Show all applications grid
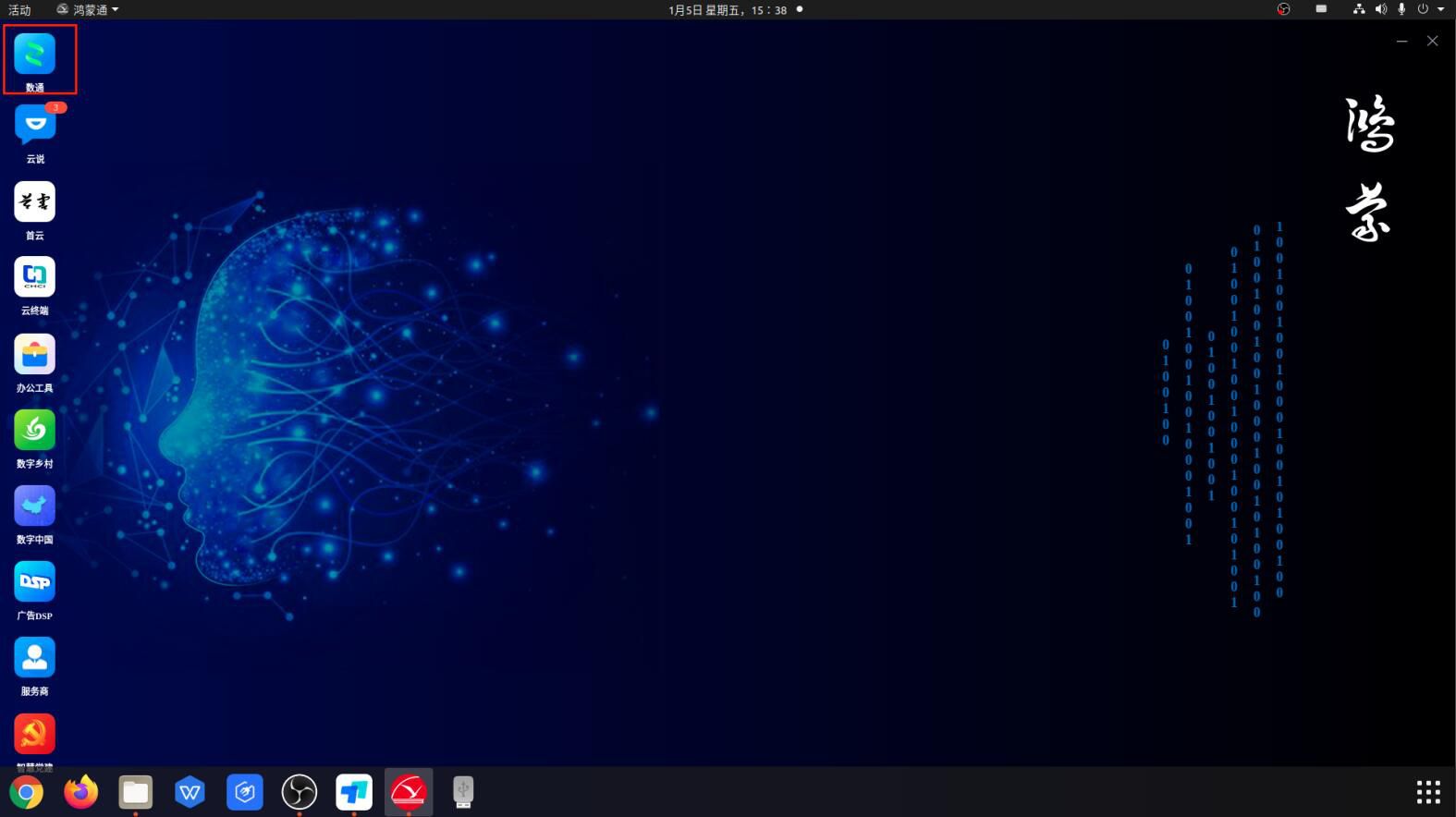Viewport: 1456px width, 817px height. (x=1428, y=792)
